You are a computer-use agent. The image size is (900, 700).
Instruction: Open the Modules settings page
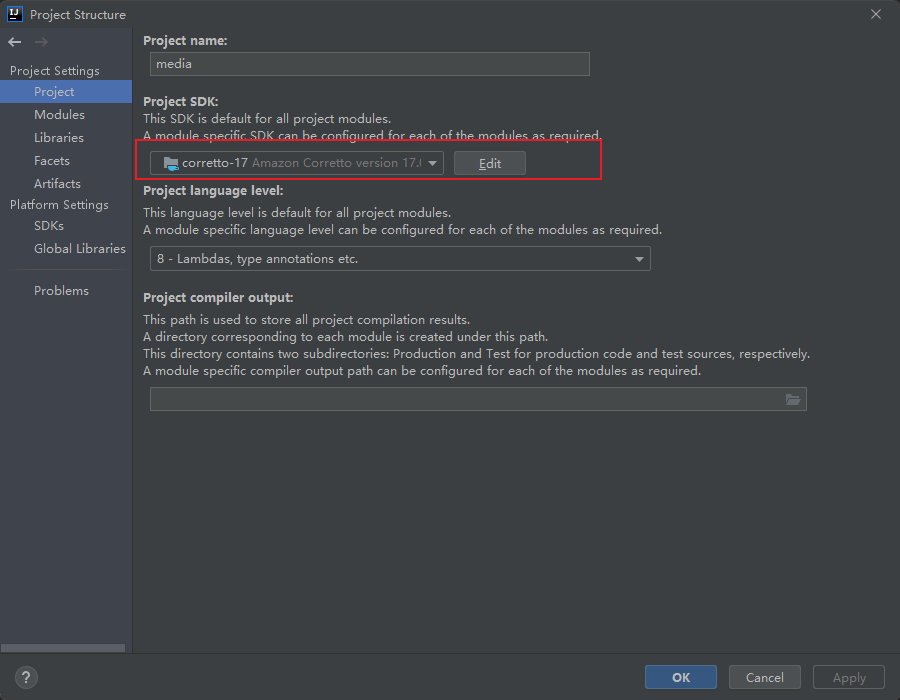59,115
